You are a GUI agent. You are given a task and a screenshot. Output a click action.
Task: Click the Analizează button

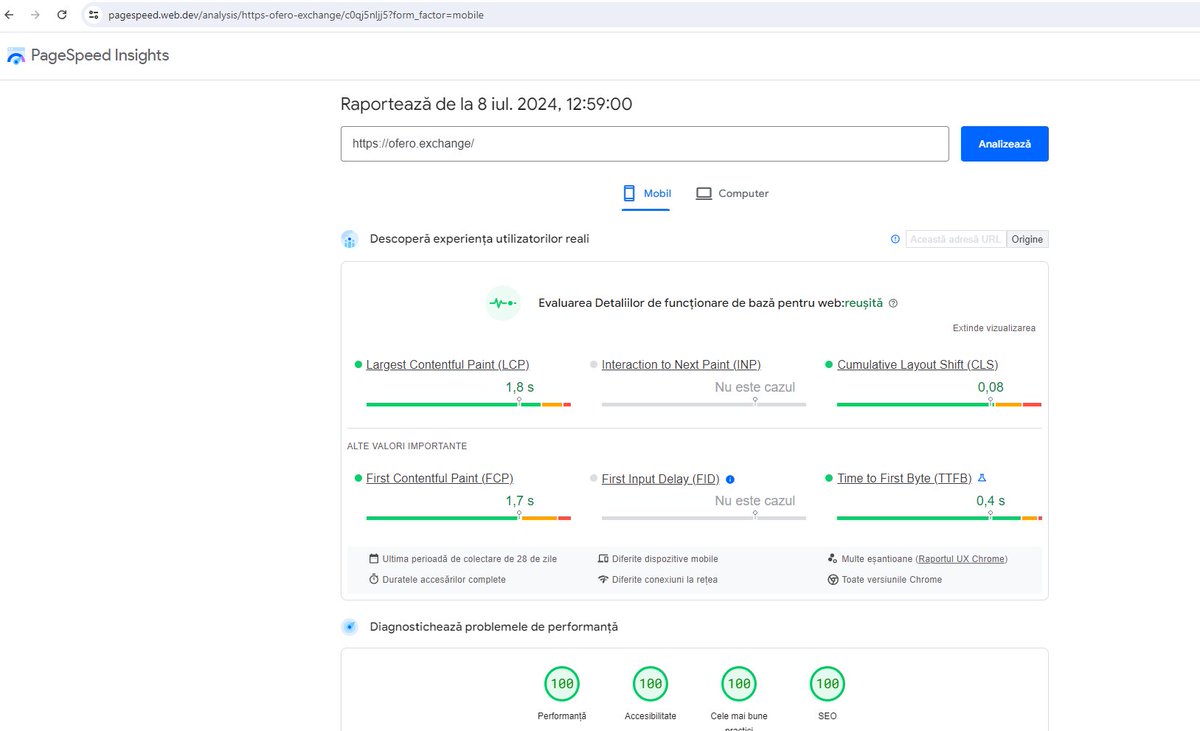1004,143
